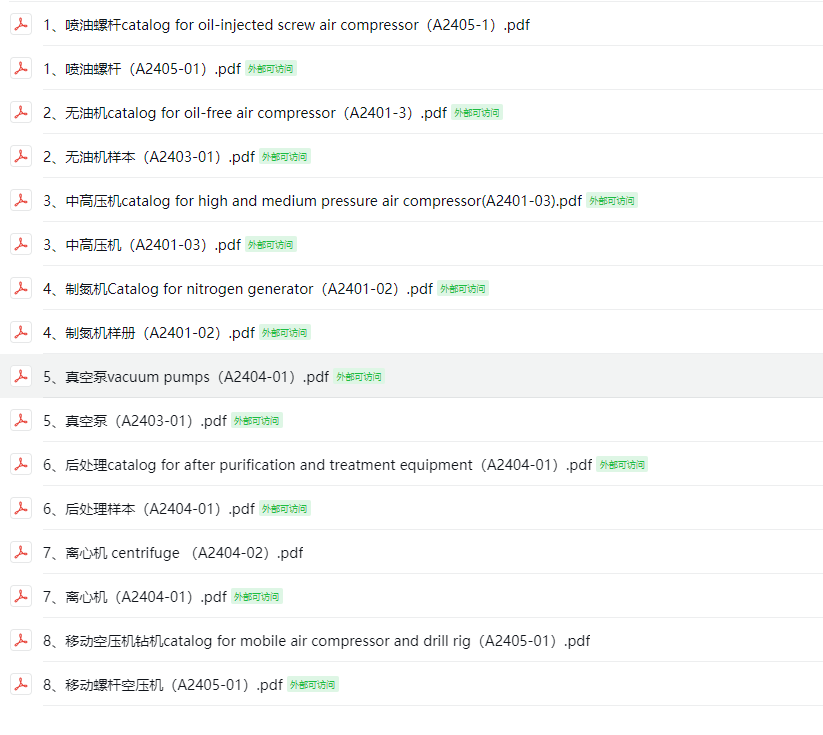This screenshot has height=735, width=823.
Task: Open file 3、中高压机（A2401-03）.pdf
Action: point(142,245)
